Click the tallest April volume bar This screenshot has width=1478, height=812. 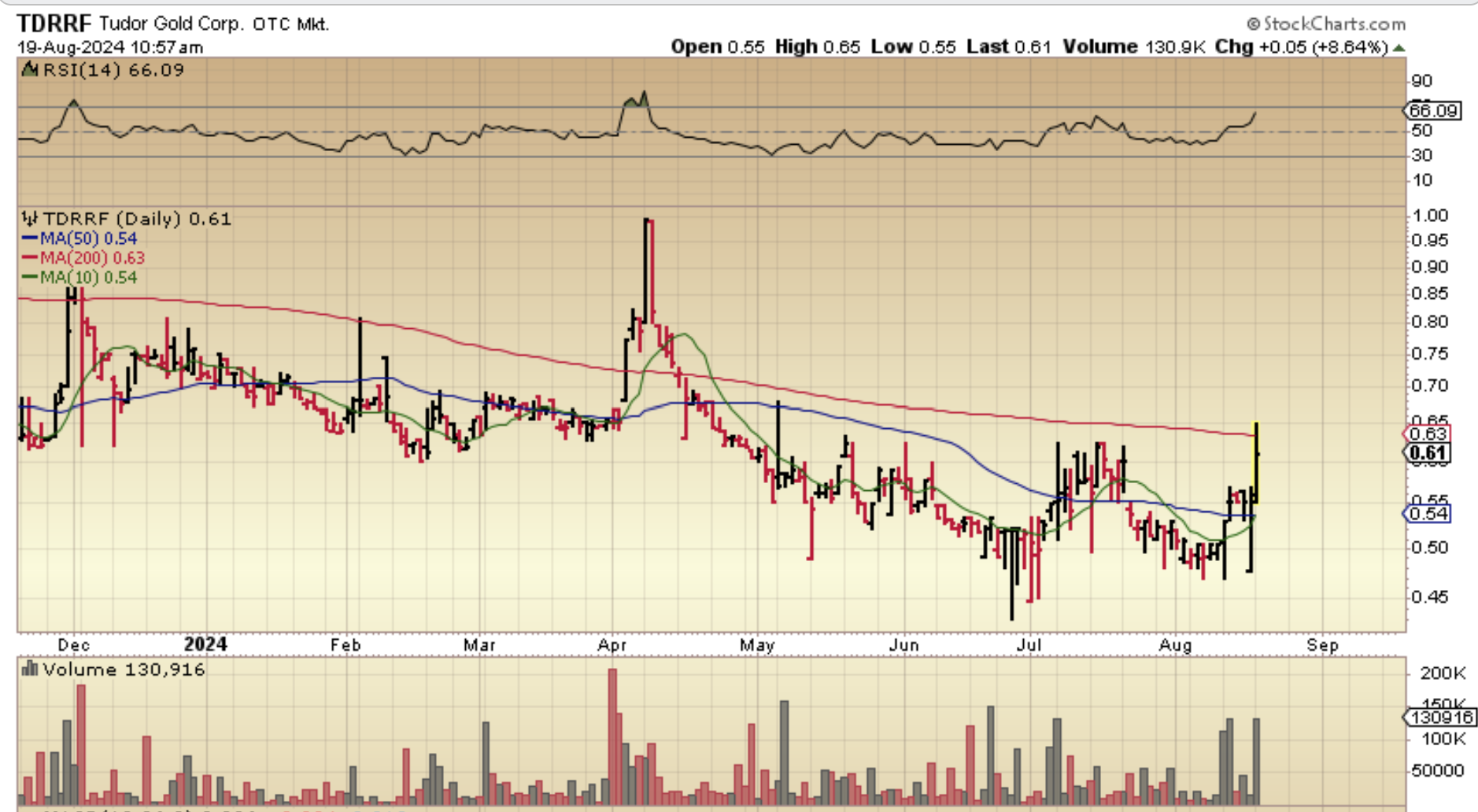pyautogui.click(x=612, y=736)
